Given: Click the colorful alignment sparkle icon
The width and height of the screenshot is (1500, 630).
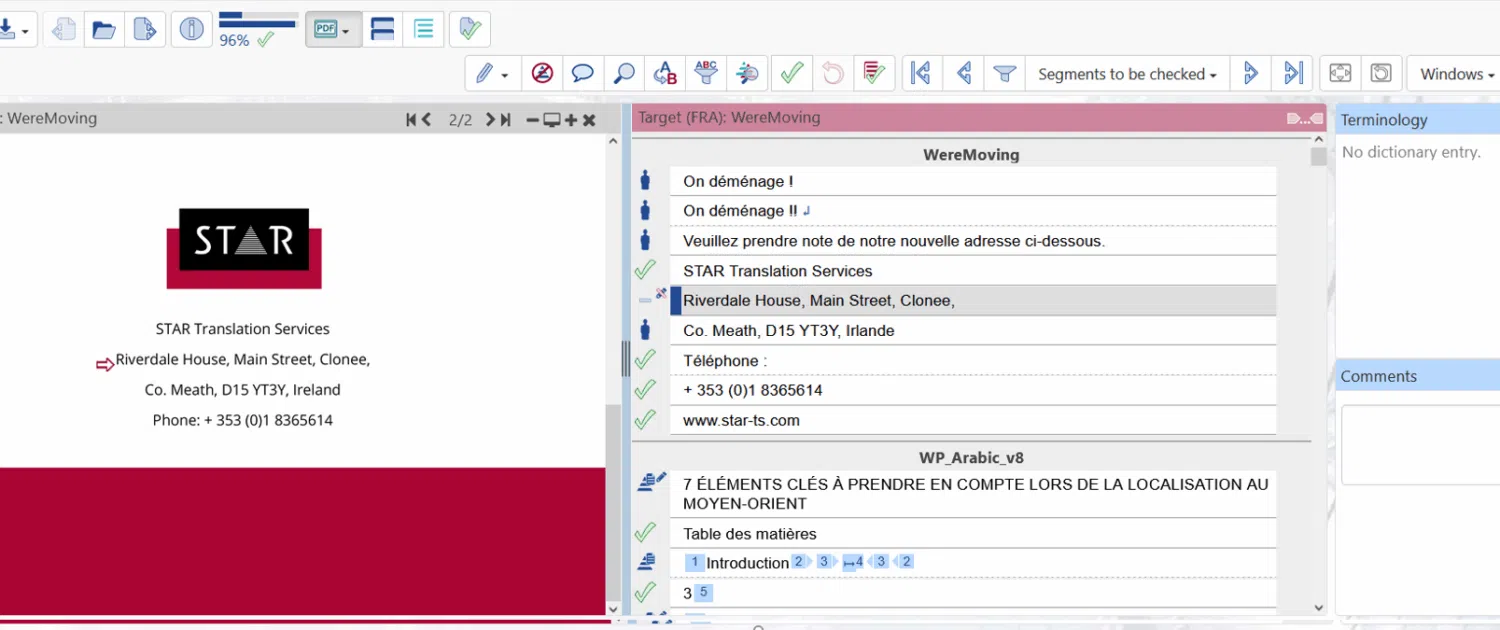Looking at the screenshot, I should [747, 73].
